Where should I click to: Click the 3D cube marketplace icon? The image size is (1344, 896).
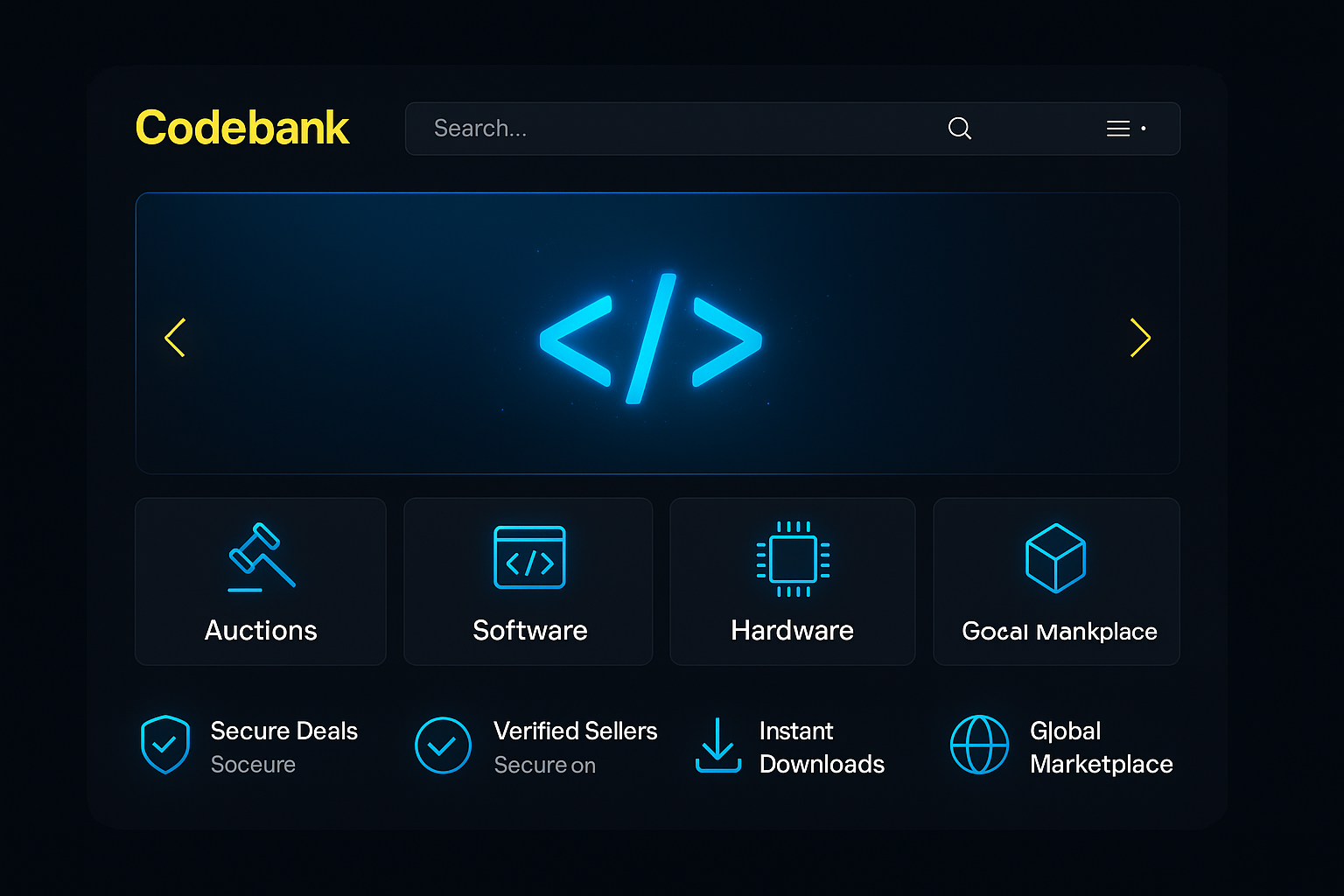[x=1055, y=558]
